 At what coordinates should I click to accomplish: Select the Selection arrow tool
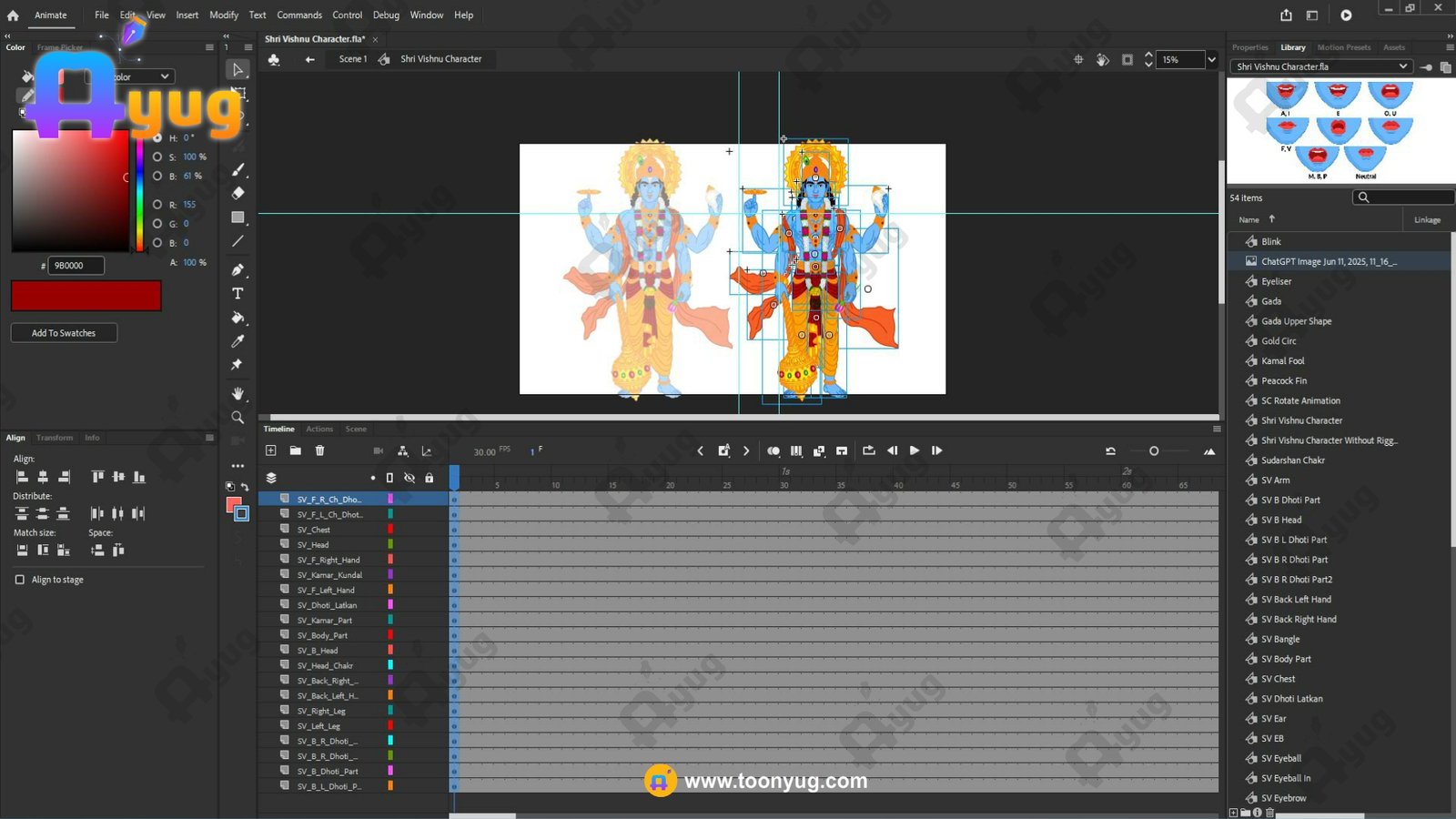[x=238, y=70]
